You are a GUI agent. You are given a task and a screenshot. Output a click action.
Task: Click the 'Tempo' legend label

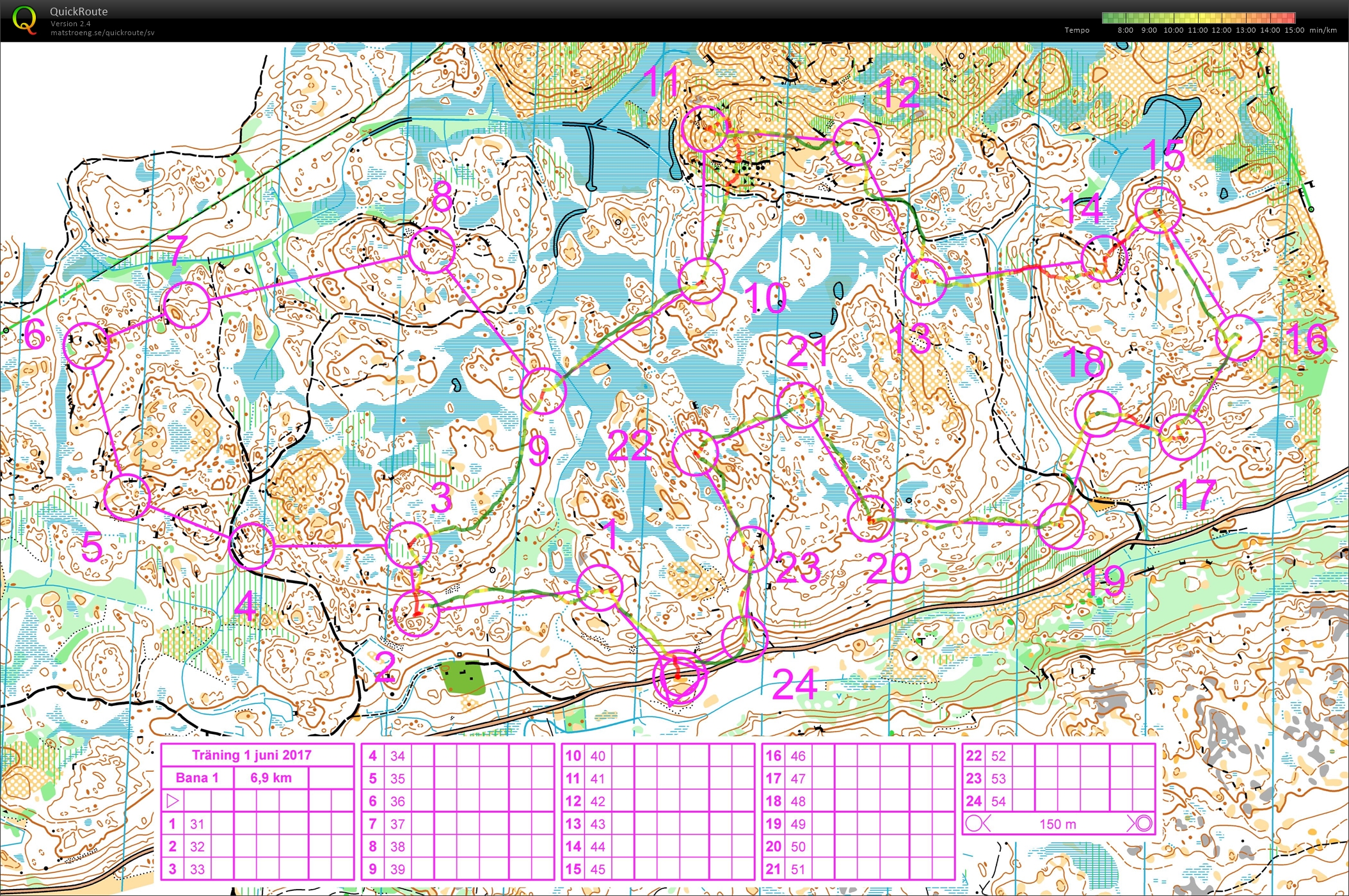1077,30
